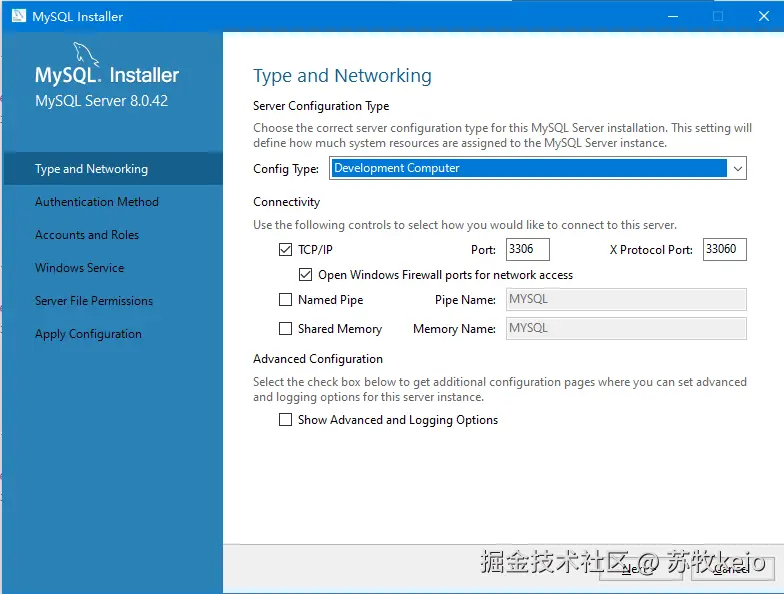The width and height of the screenshot is (784, 594).
Task: Check Show Advanced and Logging Options
Action: 285,420
